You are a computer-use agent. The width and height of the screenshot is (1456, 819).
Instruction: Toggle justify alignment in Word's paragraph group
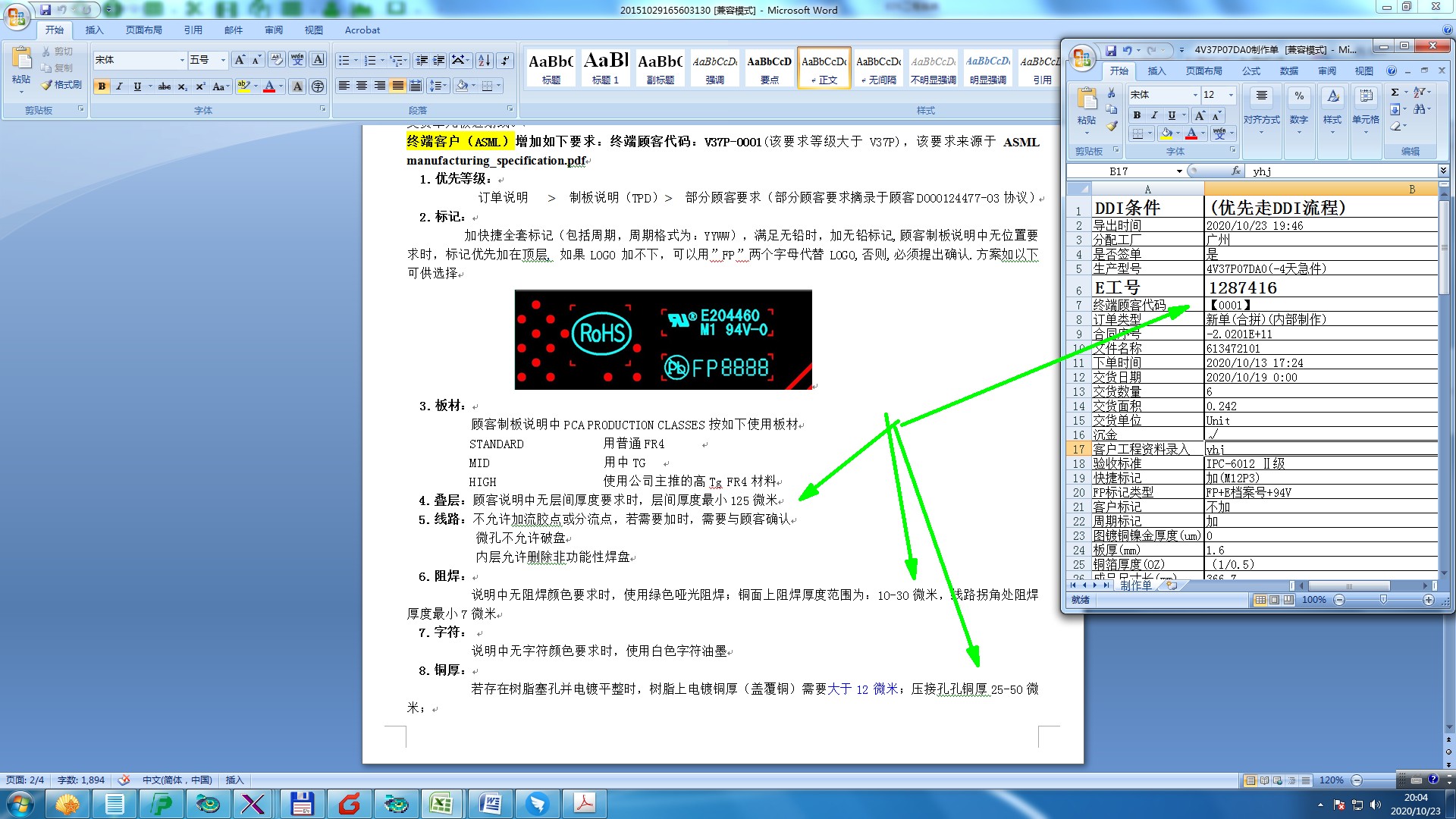(397, 86)
